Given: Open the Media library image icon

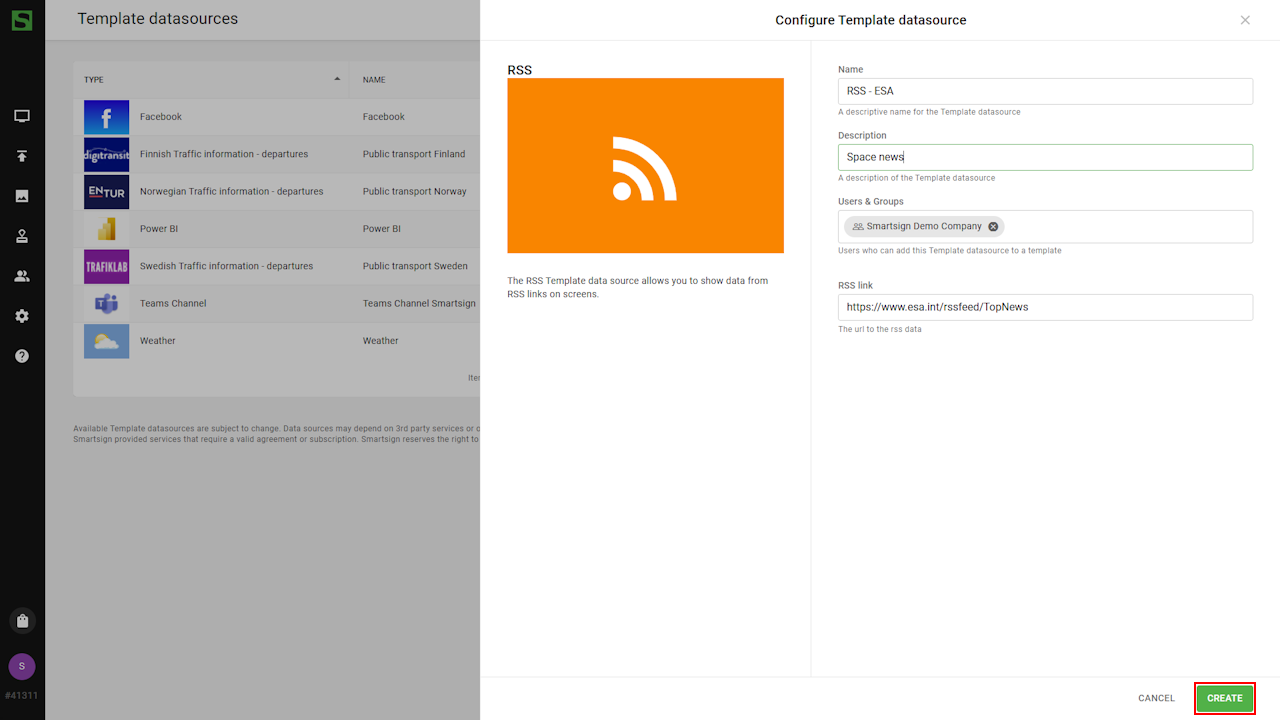Looking at the screenshot, I should point(22,196).
